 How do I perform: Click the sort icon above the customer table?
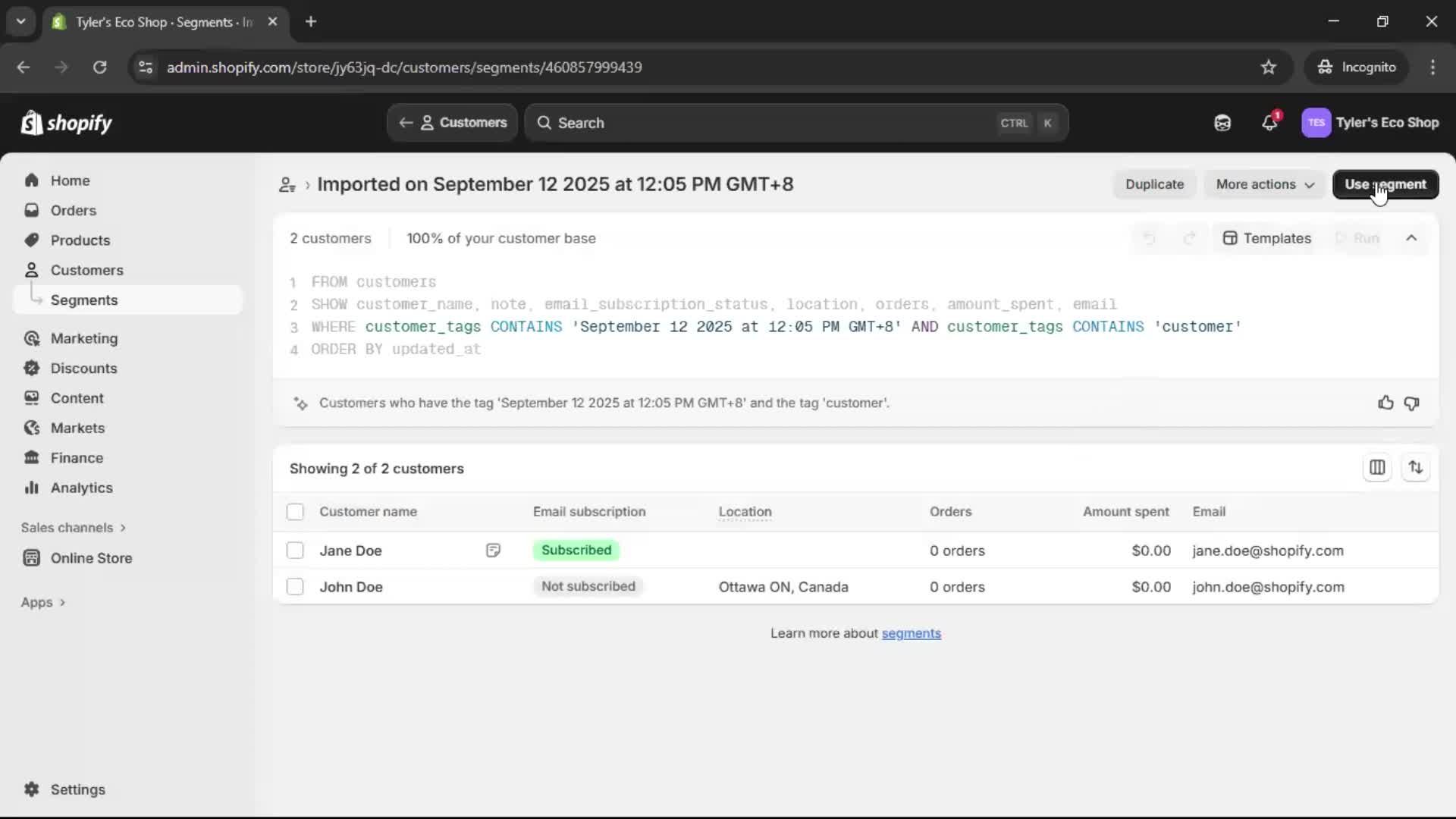[x=1417, y=467]
